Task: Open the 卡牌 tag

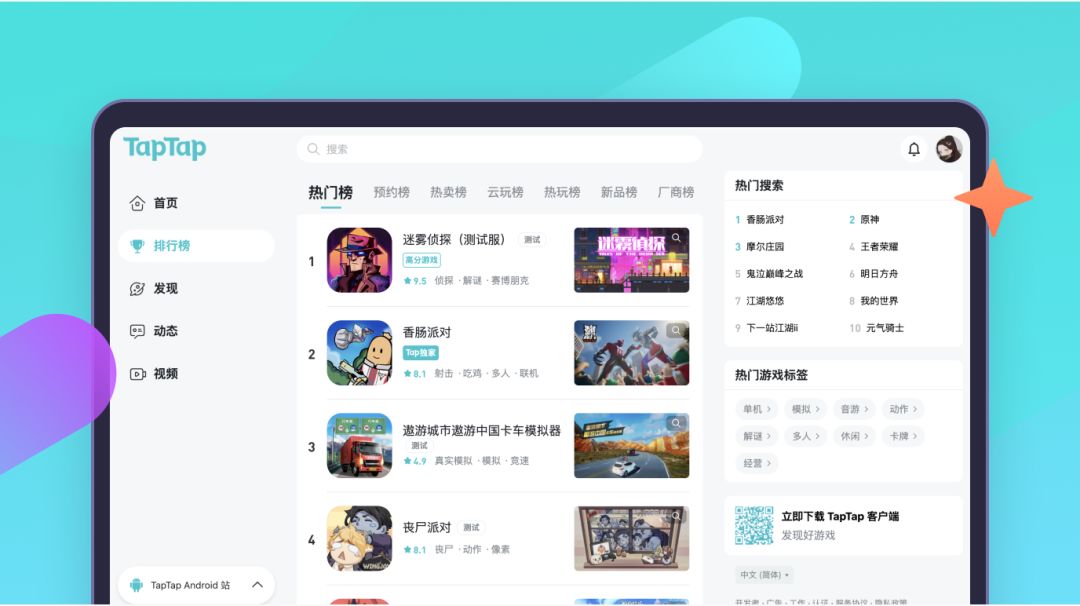Action: (903, 436)
